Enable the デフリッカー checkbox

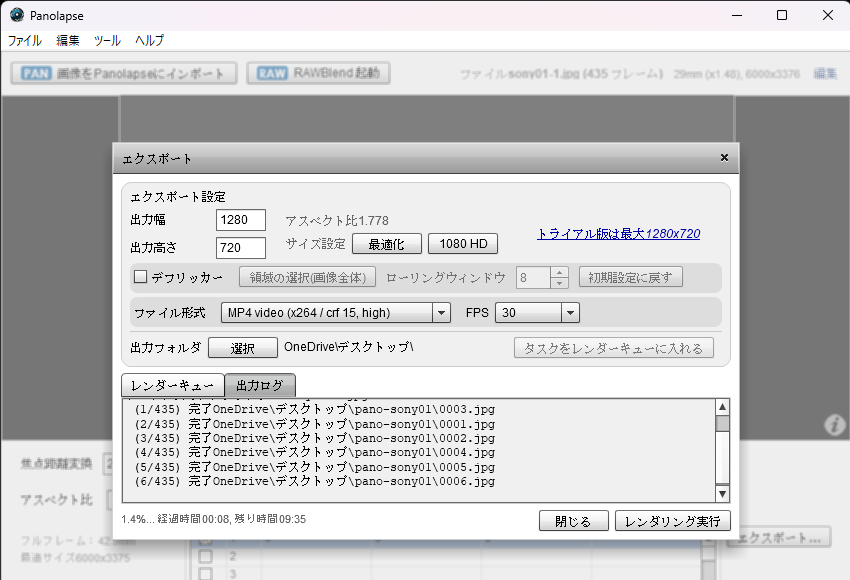141,277
